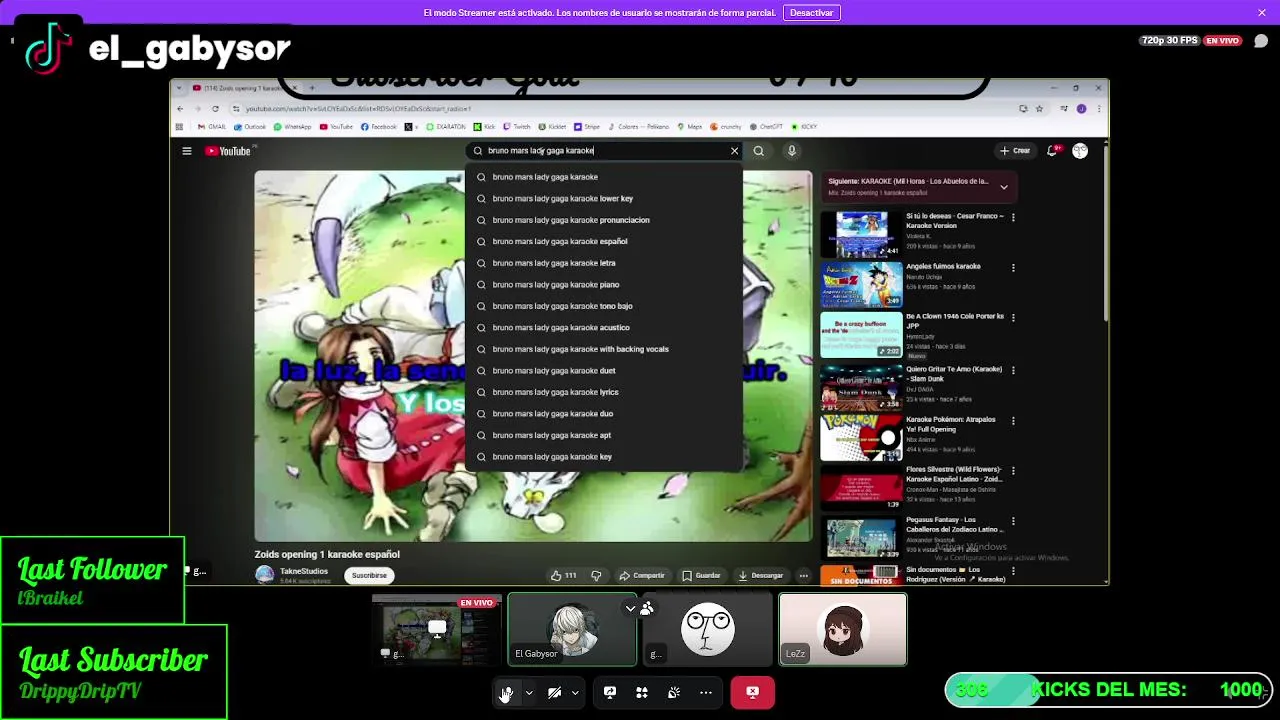Viewport: 1280px width, 720px height.
Task: Open YouTube notifications bell
Action: point(1052,151)
